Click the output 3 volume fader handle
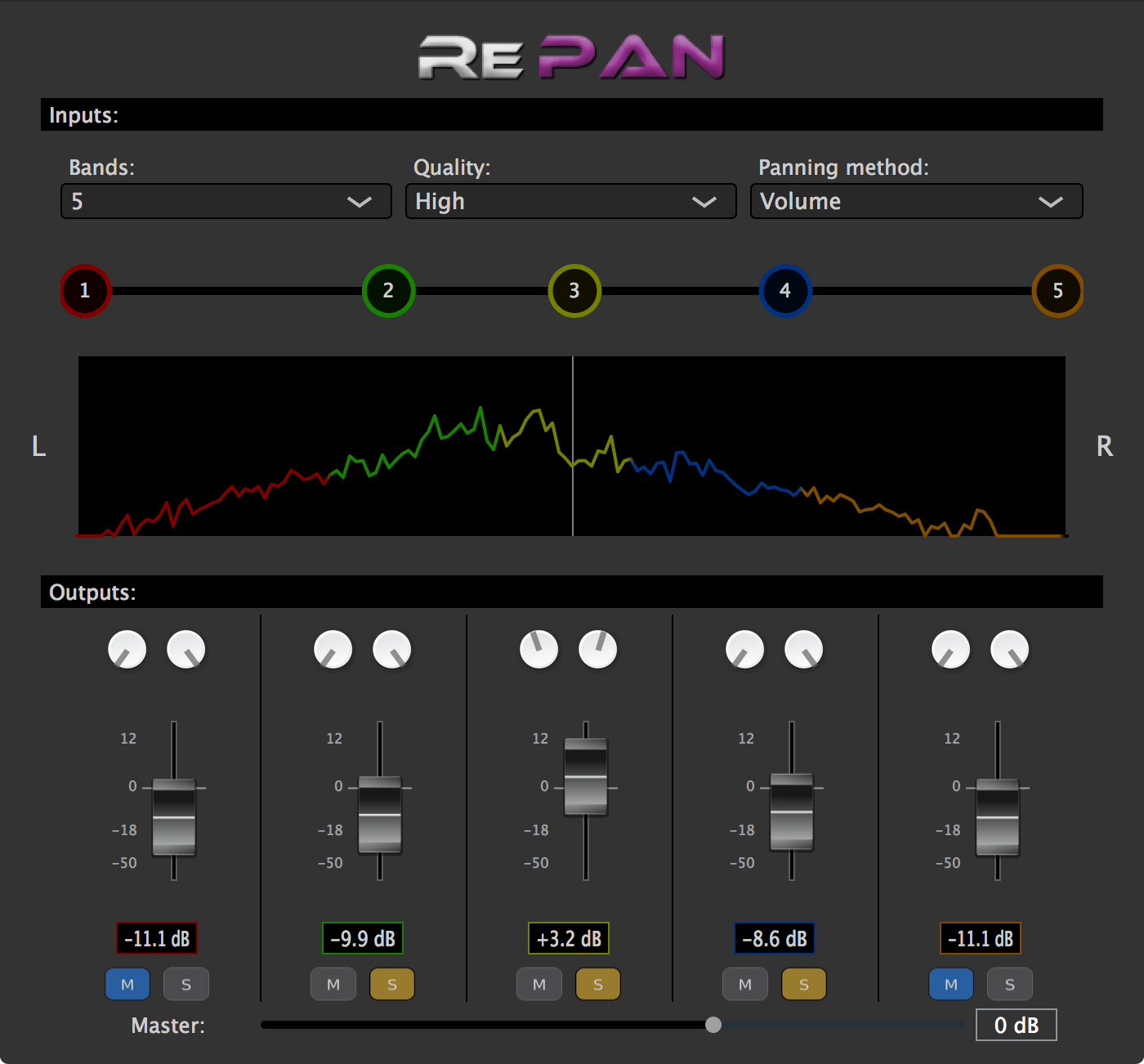This screenshot has width=1144, height=1064. coord(586,776)
